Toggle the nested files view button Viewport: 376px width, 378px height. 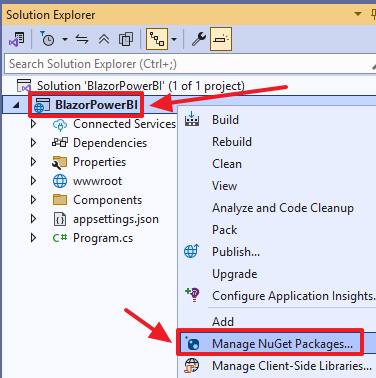click(x=157, y=39)
